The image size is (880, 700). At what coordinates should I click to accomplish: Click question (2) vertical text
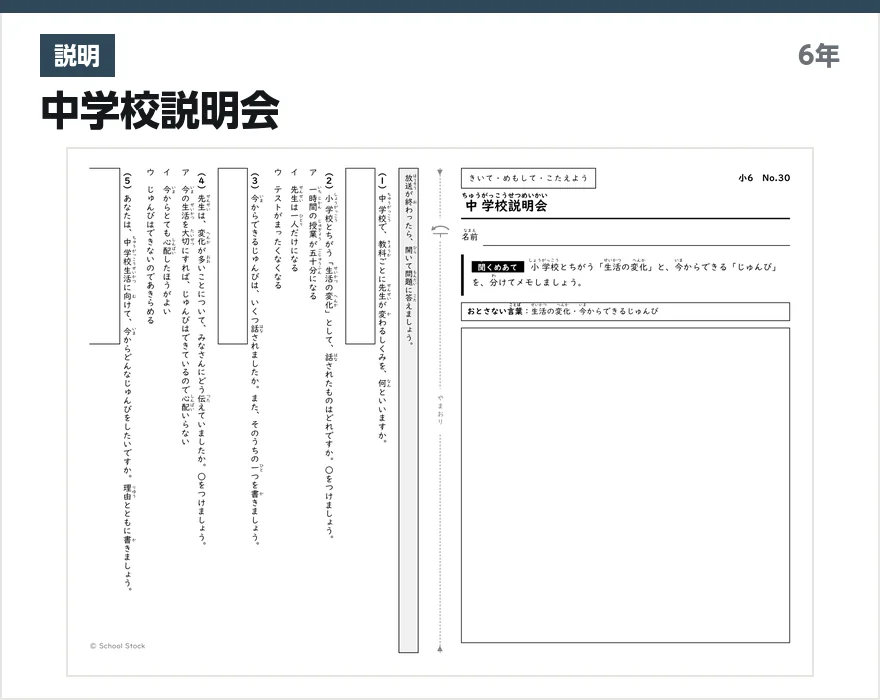point(329,355)
